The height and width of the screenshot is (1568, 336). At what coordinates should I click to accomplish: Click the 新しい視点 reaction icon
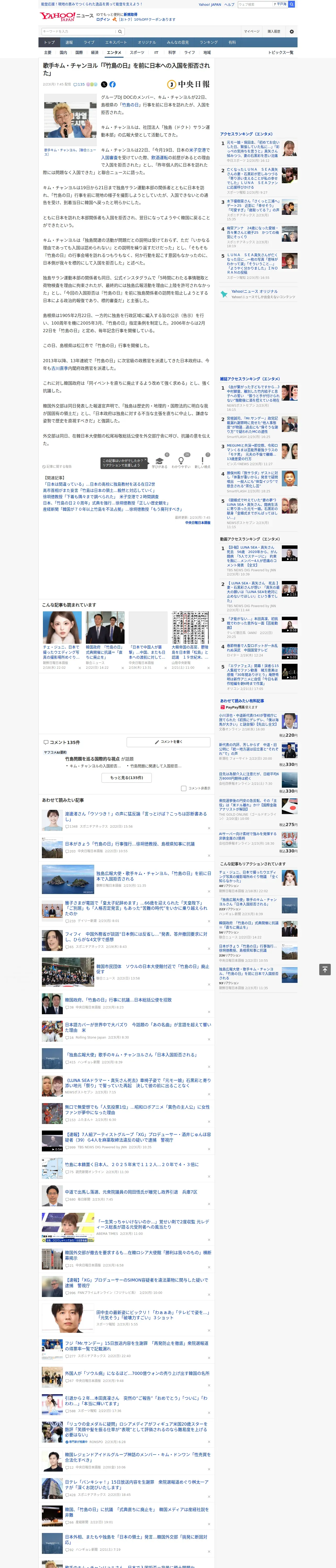pos(203,461)
